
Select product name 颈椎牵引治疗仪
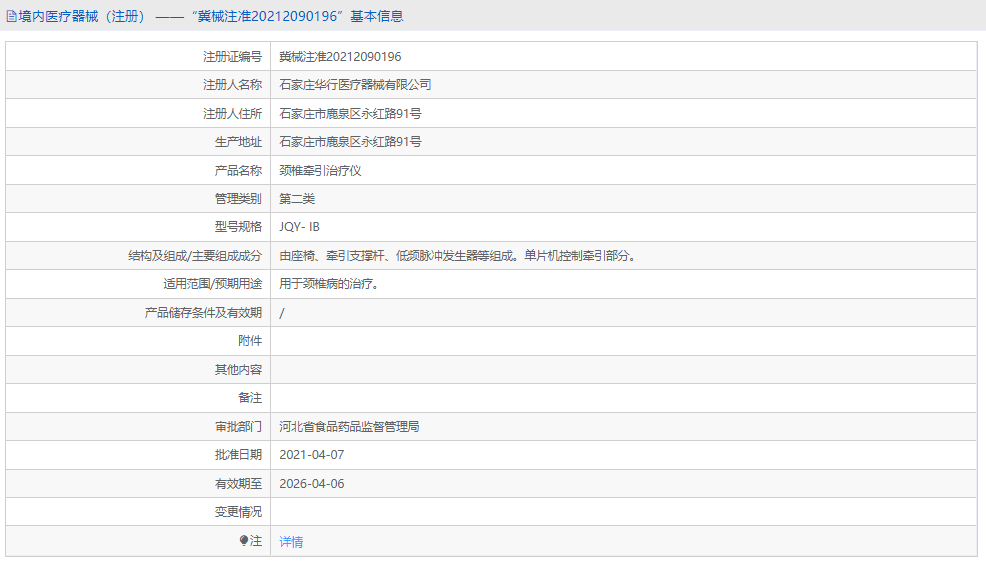pyautogui.click(x=320, y=170)
